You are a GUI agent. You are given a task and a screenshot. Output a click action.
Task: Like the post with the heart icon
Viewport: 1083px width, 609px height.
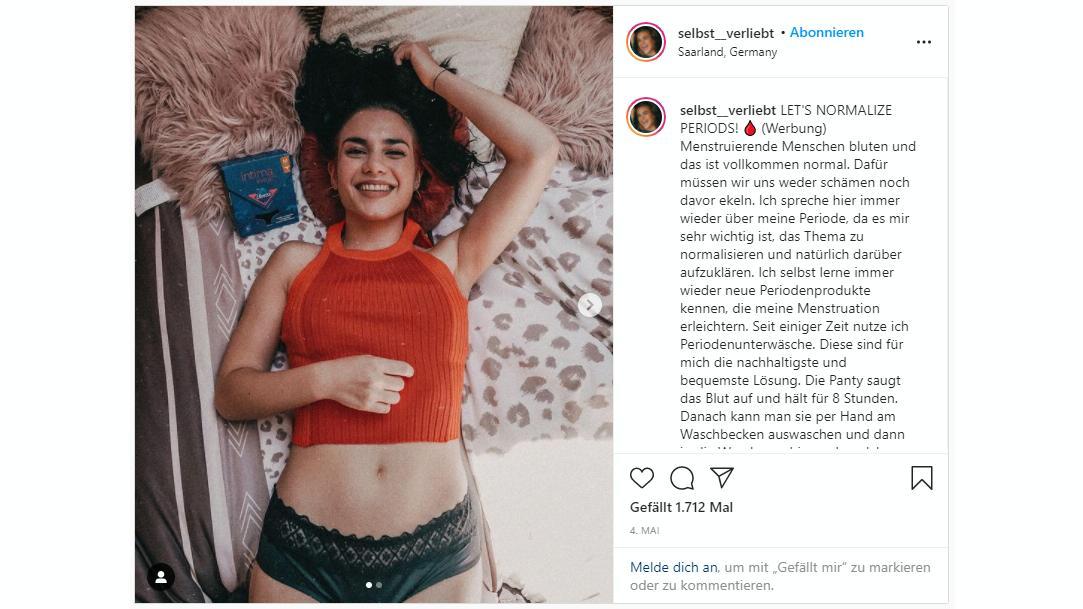click(642, 478)
